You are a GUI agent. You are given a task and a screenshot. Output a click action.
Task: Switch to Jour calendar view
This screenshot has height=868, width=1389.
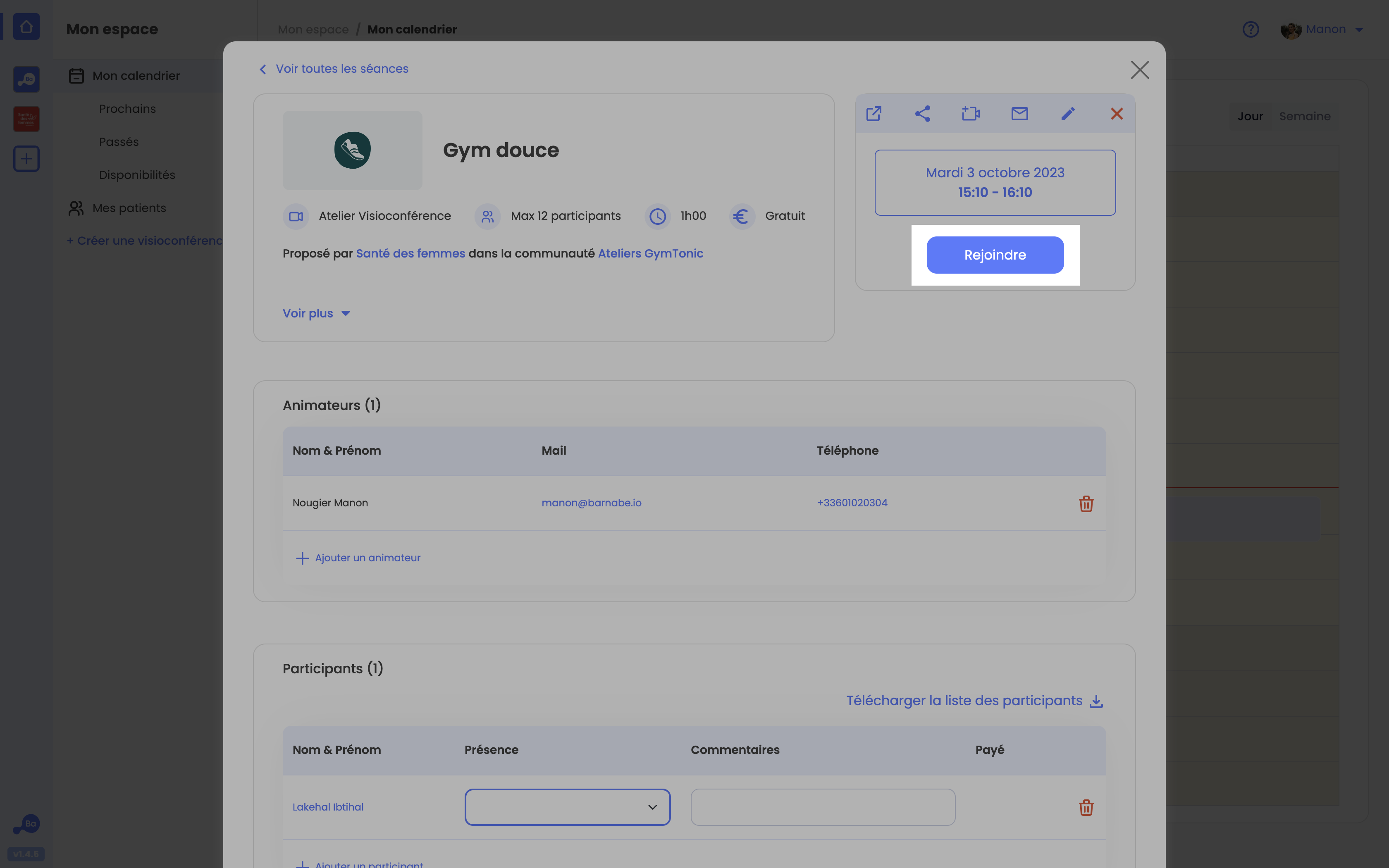tap(1250, 117)
